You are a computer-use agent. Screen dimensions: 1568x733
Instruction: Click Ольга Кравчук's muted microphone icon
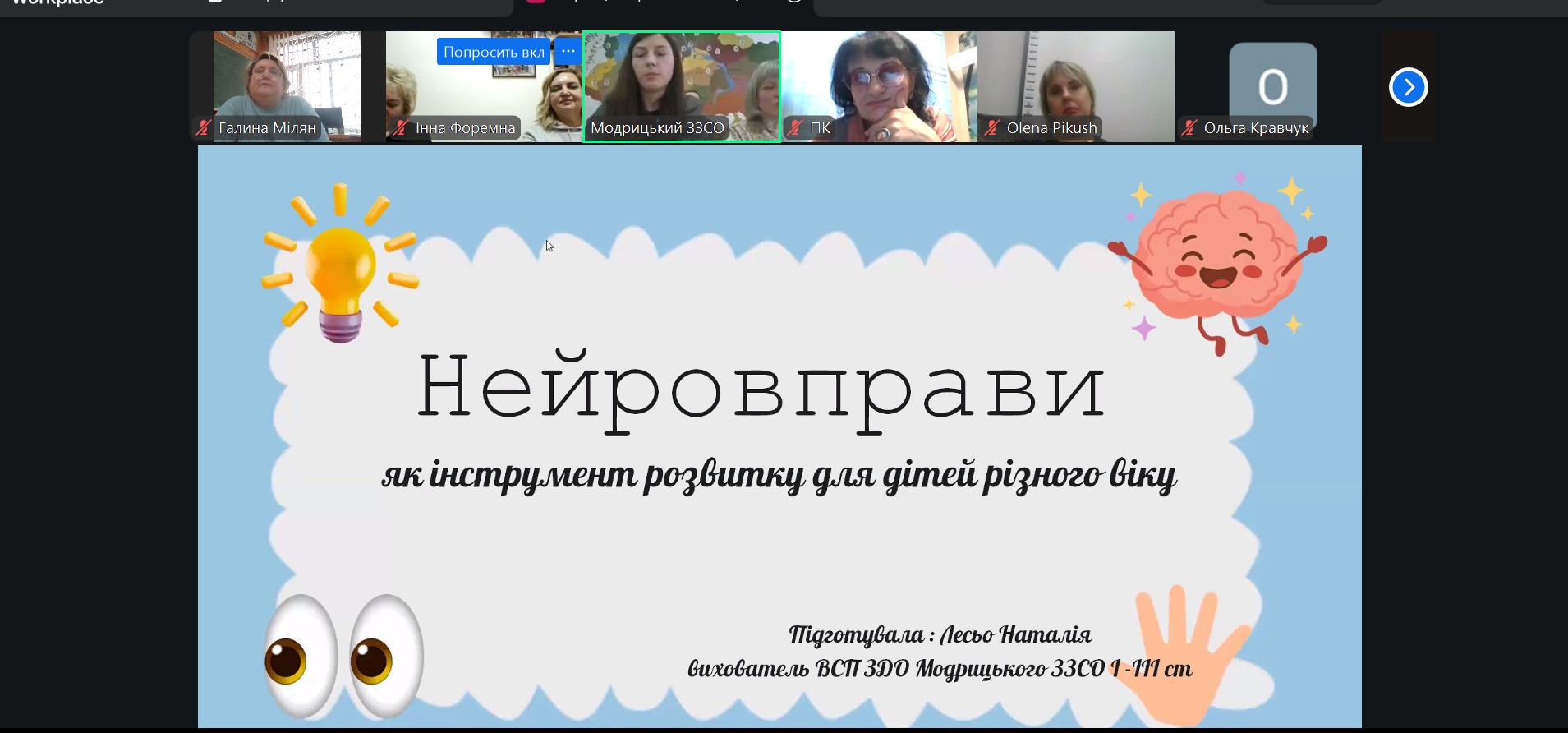tap(1189, 128)
